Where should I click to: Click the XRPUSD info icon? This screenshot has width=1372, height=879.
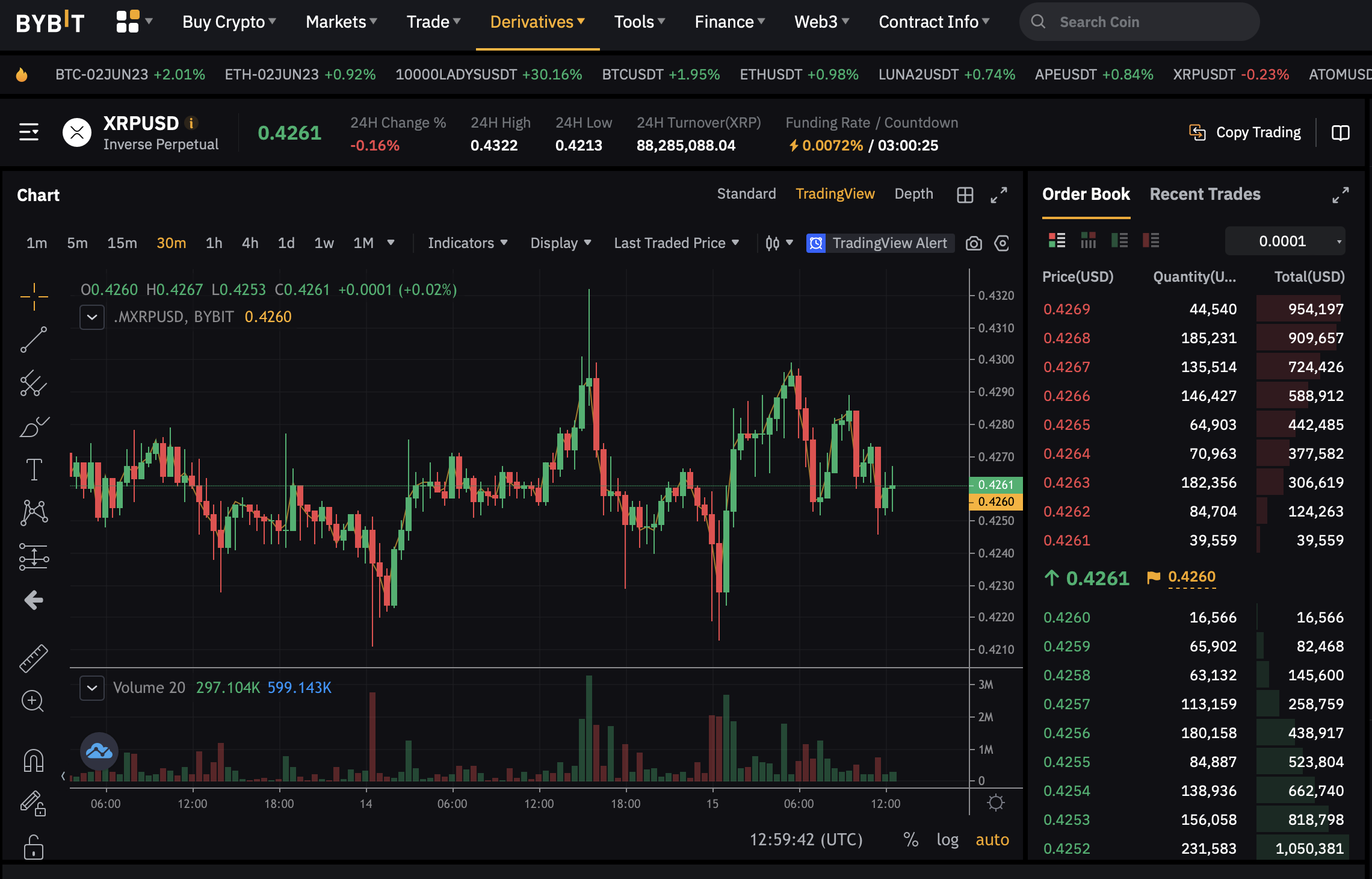click(x=192, y=123)
